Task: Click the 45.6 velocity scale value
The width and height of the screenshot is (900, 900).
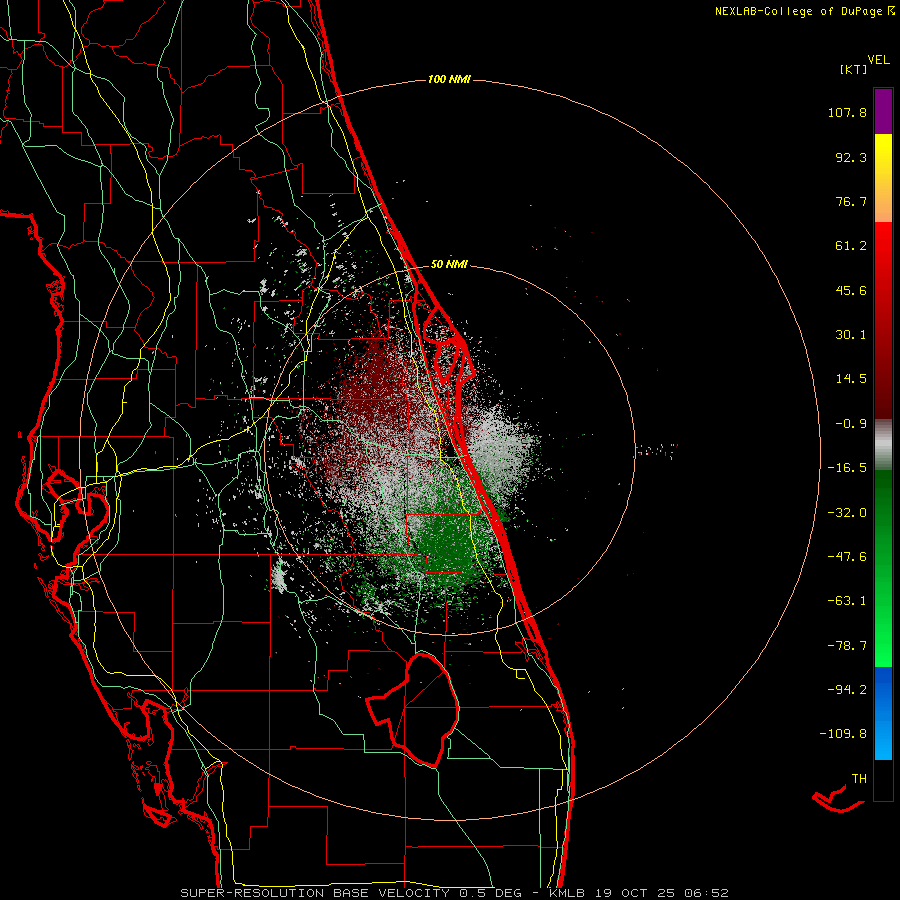Action: click(x=851, y=290)
